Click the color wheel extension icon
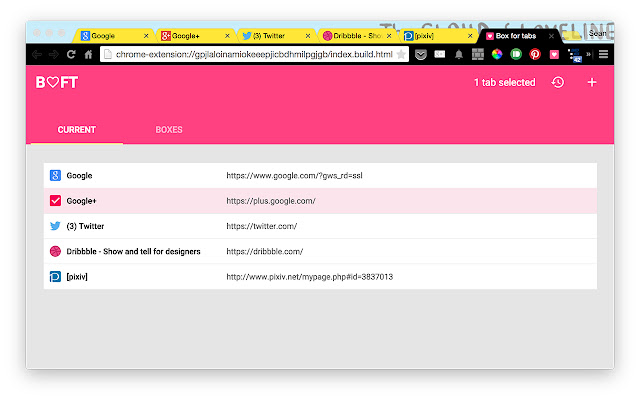The width and height of the screenshot is (640, 400). tap(497, 54)
